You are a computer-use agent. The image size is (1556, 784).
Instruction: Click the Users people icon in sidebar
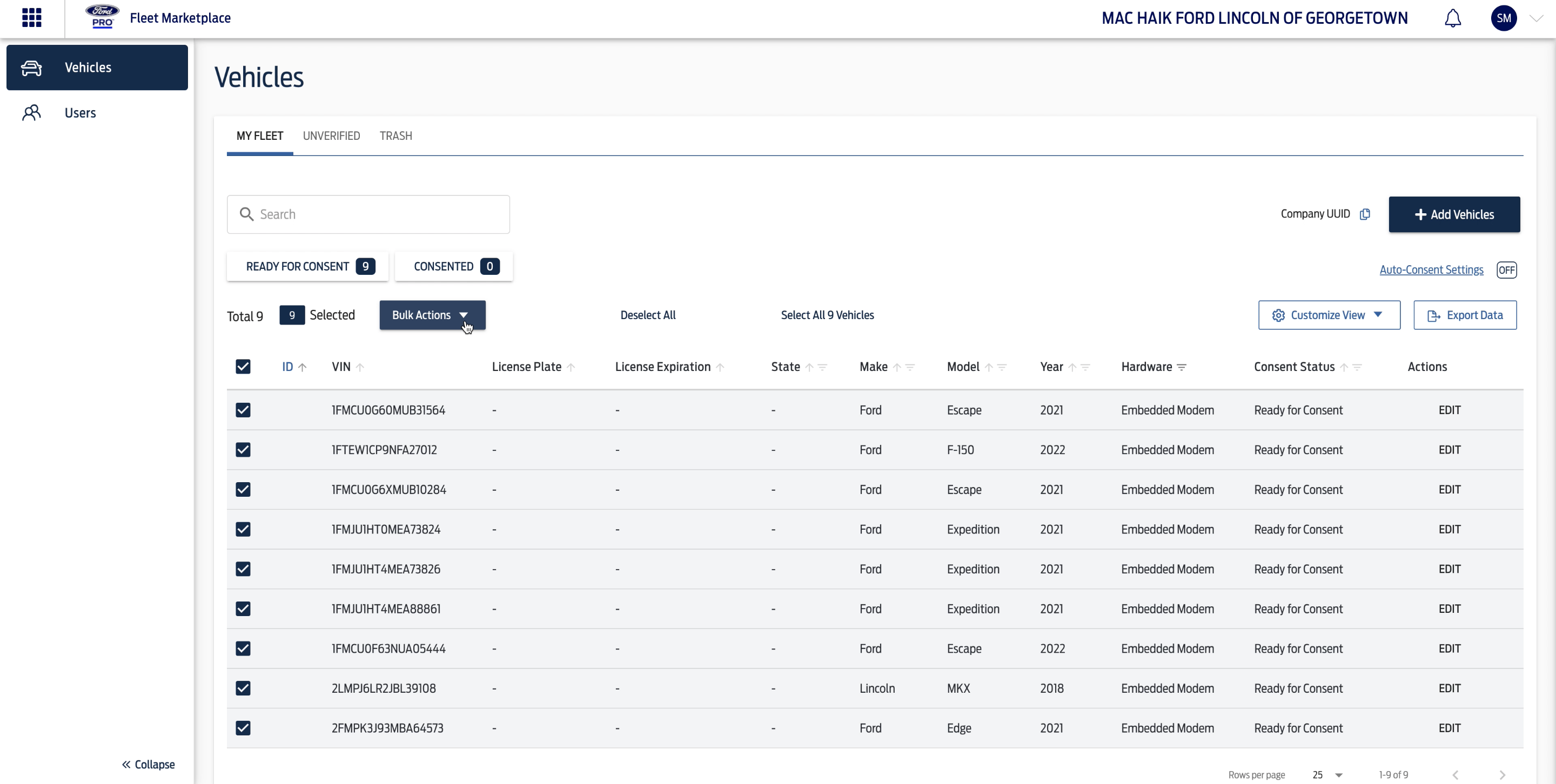click(31, 113)
